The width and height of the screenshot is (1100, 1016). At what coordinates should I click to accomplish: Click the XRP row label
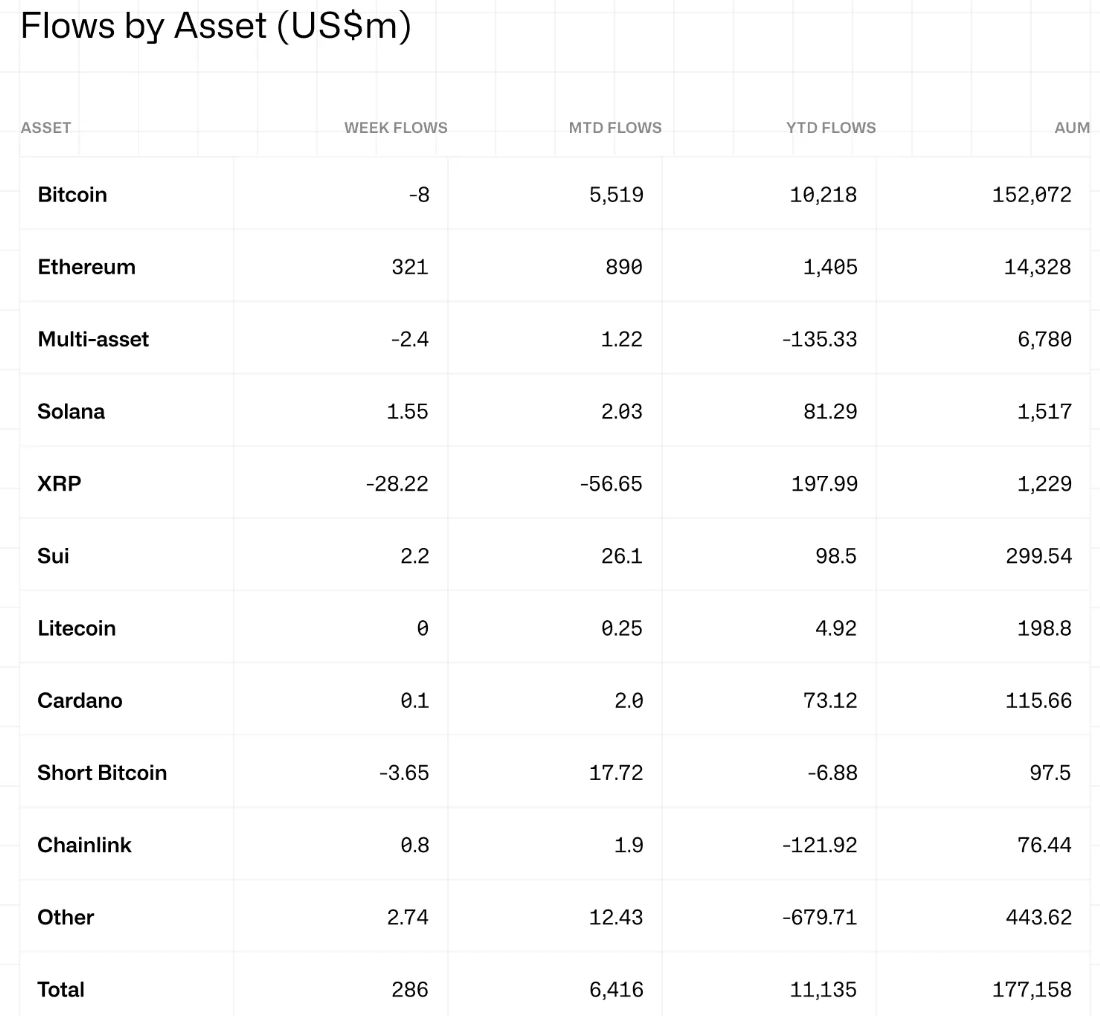(59, 484)
